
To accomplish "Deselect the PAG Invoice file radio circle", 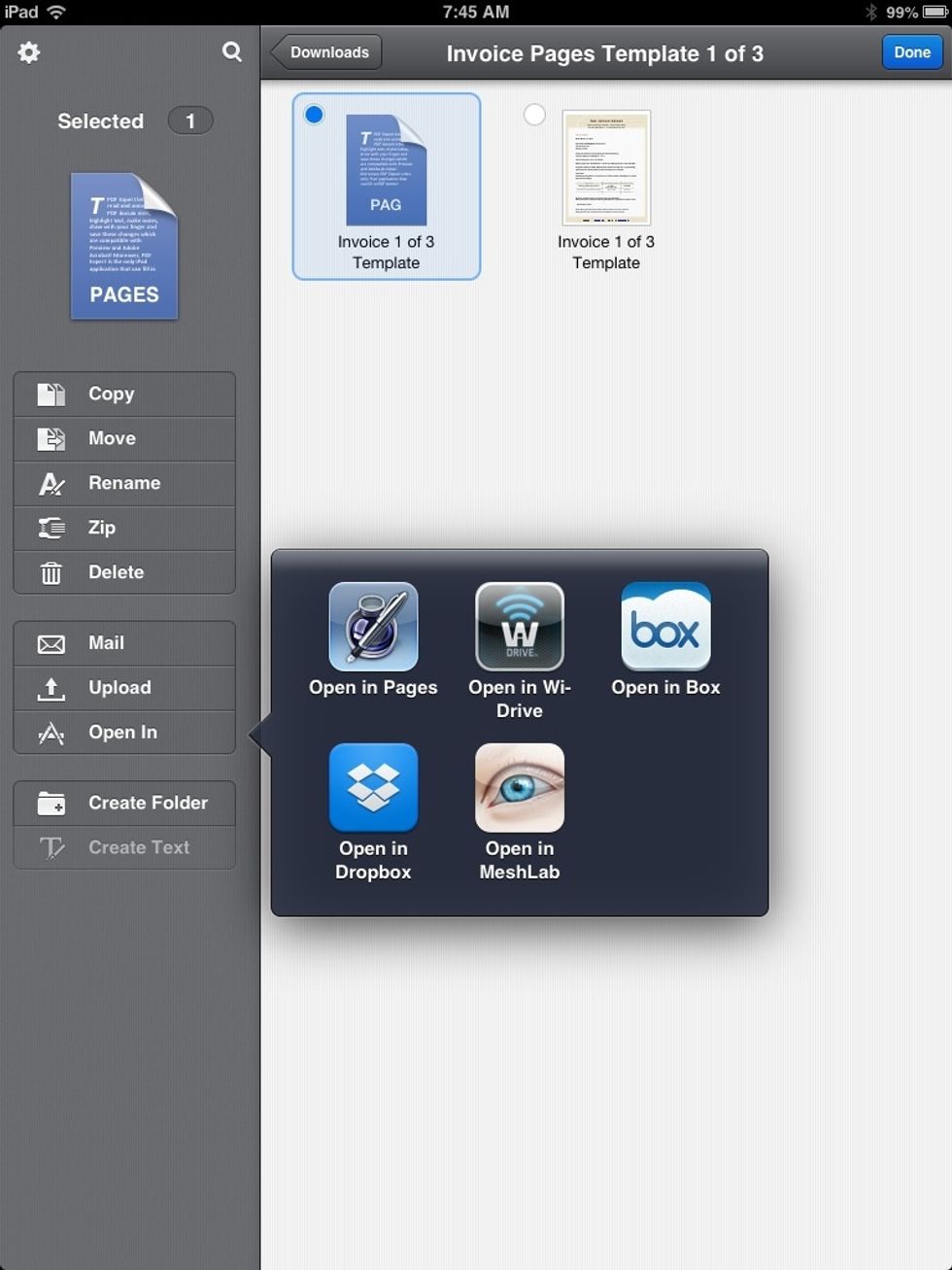I will pos(314,115).
